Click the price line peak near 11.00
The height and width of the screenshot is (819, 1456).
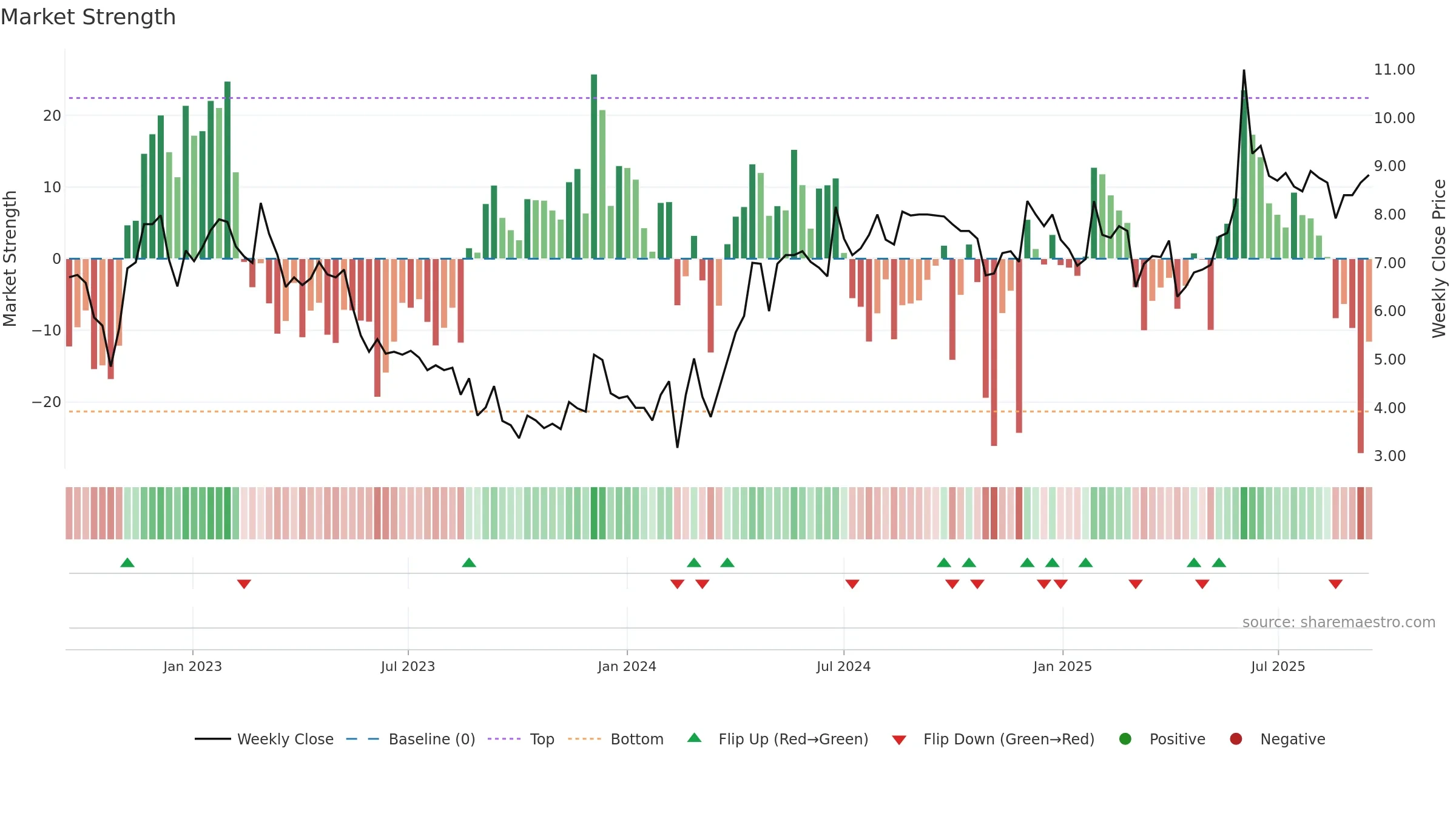1244,71
